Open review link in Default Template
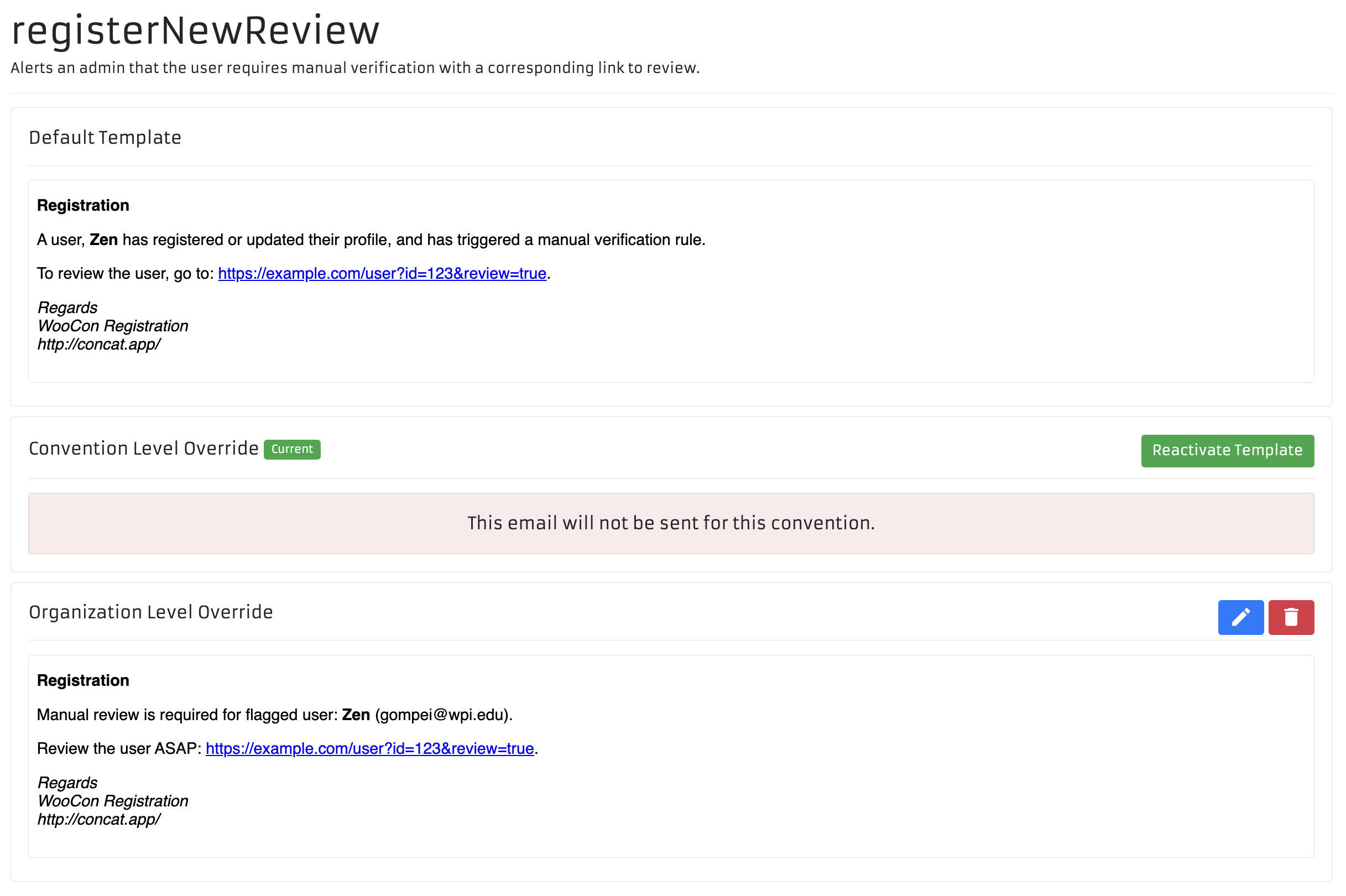The image size is (1346, 896). pos(382,274)
